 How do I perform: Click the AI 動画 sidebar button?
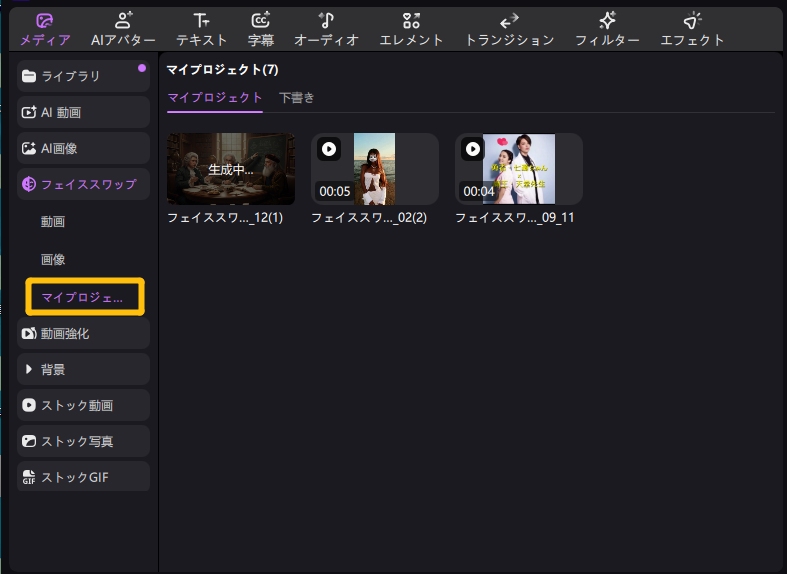tap(83, 113)
